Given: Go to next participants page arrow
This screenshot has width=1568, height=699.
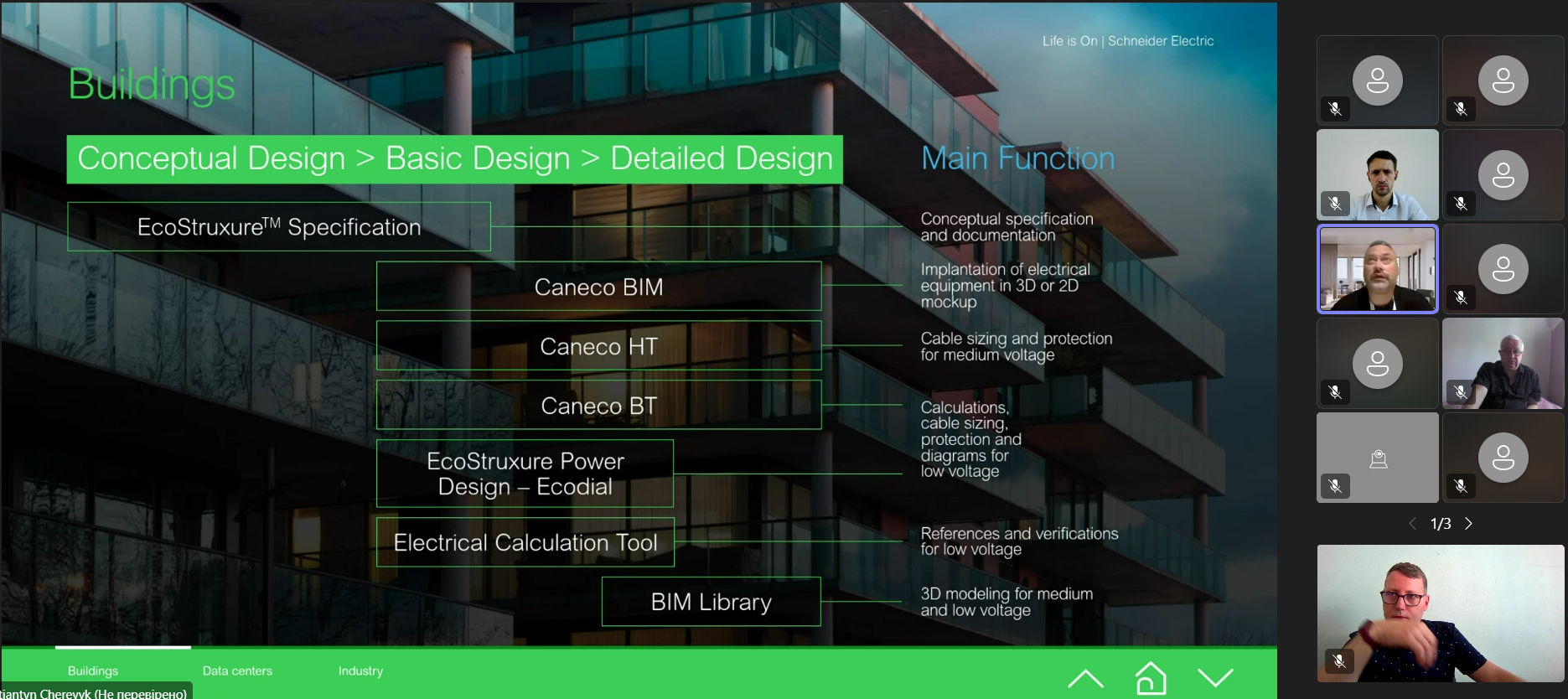Looking at the screenshot, I should click(x=1468, y=524).
